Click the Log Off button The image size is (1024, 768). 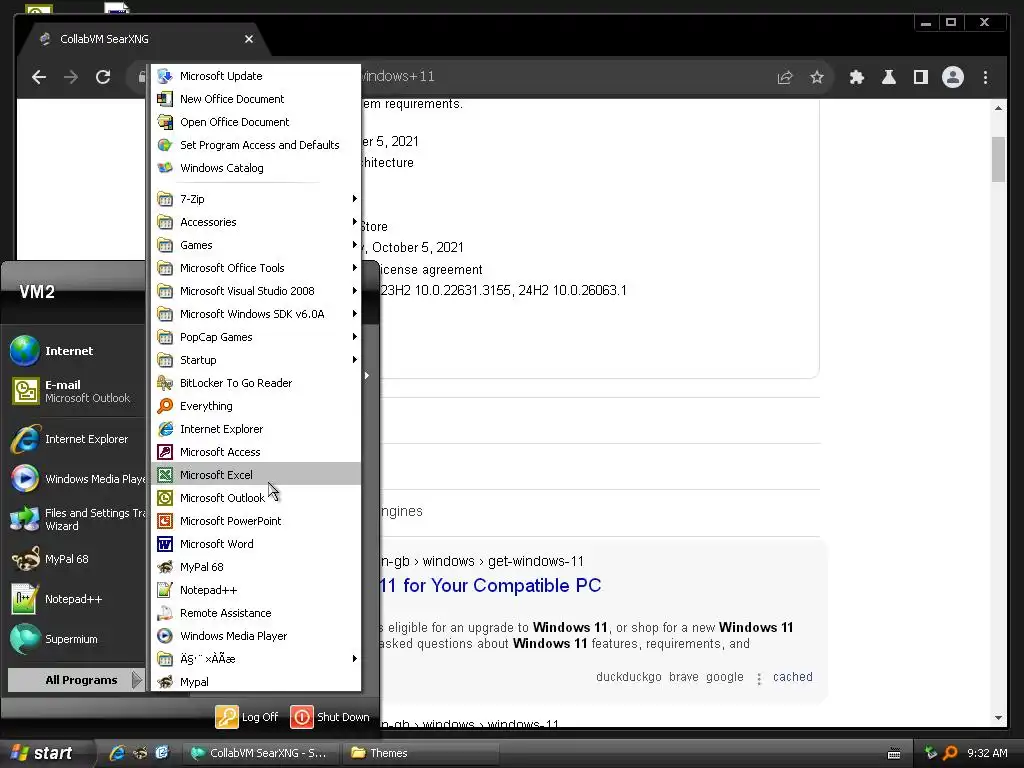click(248, 717)
